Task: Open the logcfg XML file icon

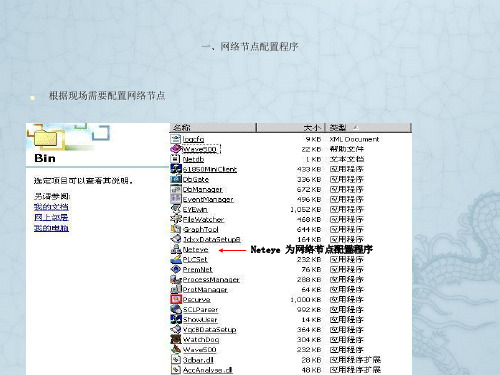Action: pos(176,139)
